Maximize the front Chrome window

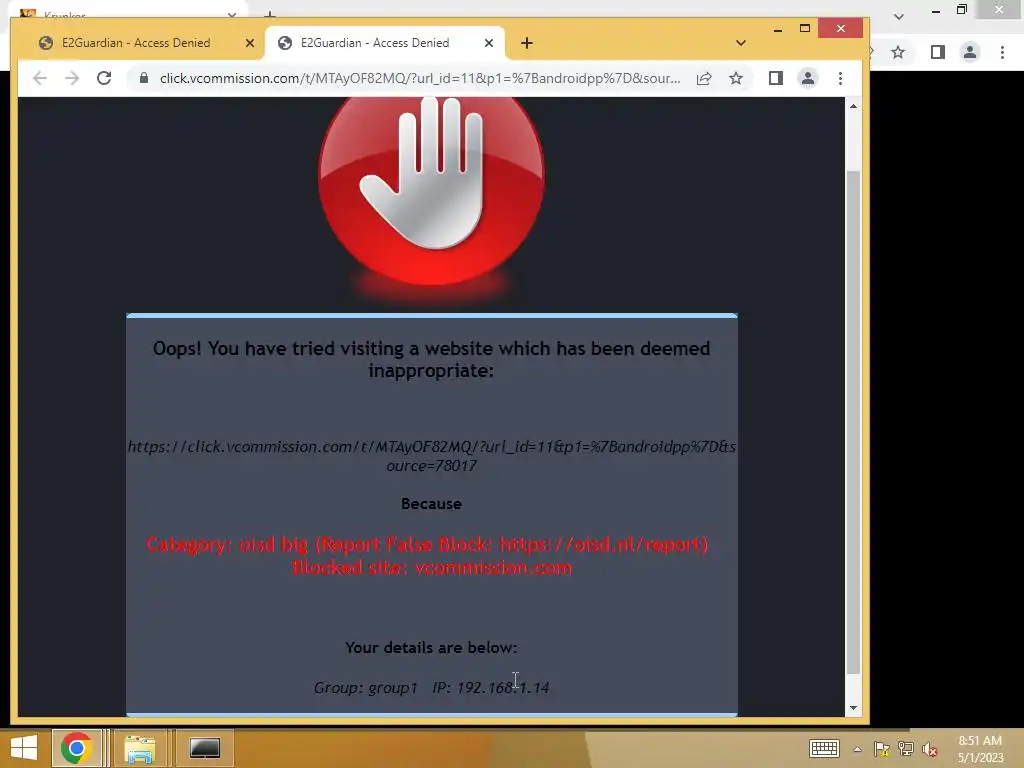click(805, 29)
